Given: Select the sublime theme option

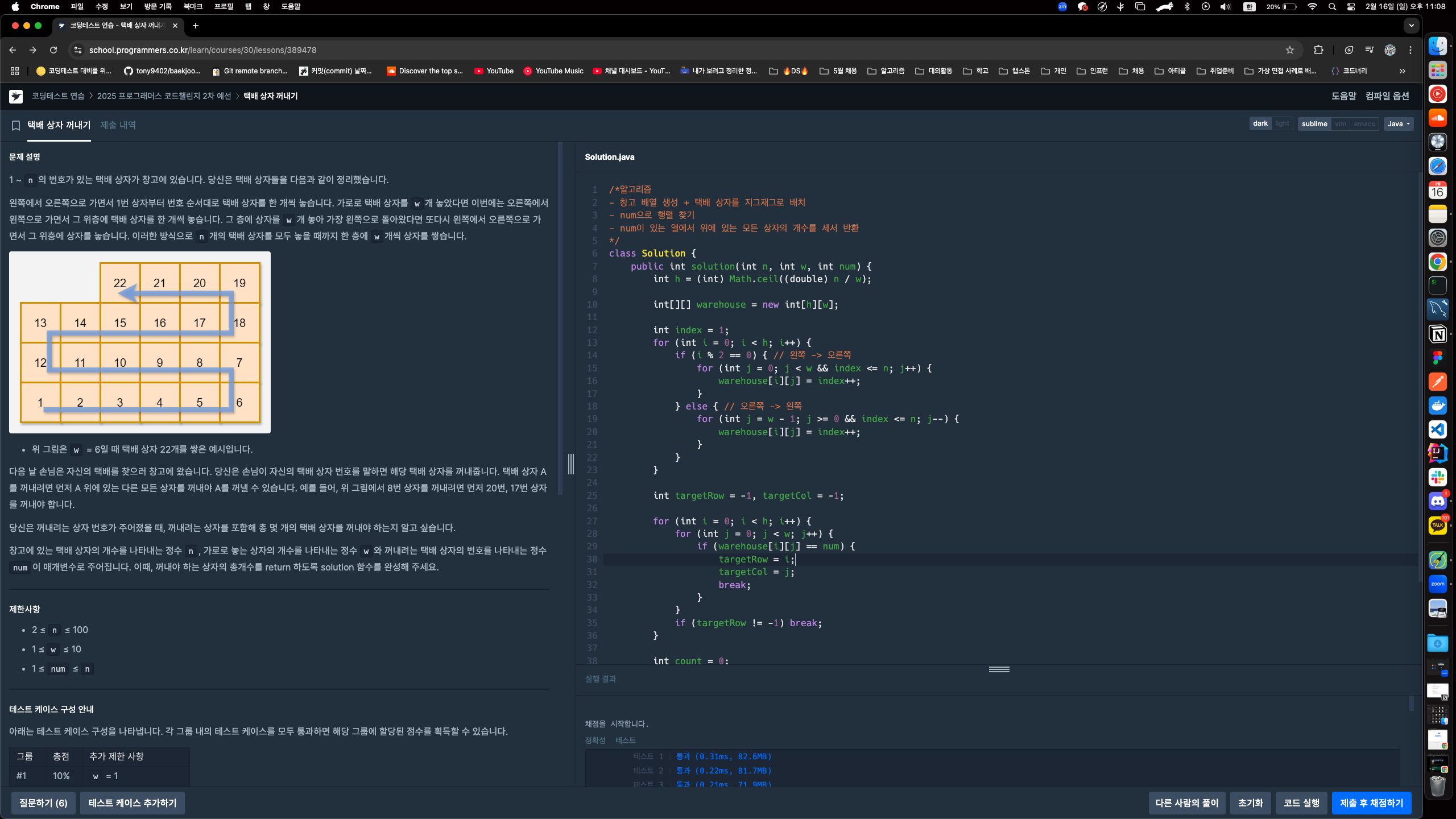Looking at the screenshot, I should pos(1314,123).
